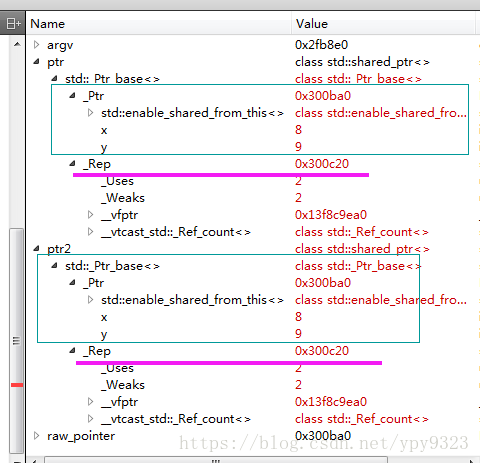Click the Value column header
This screenshot has width=480, height=463.
[383, 24]
